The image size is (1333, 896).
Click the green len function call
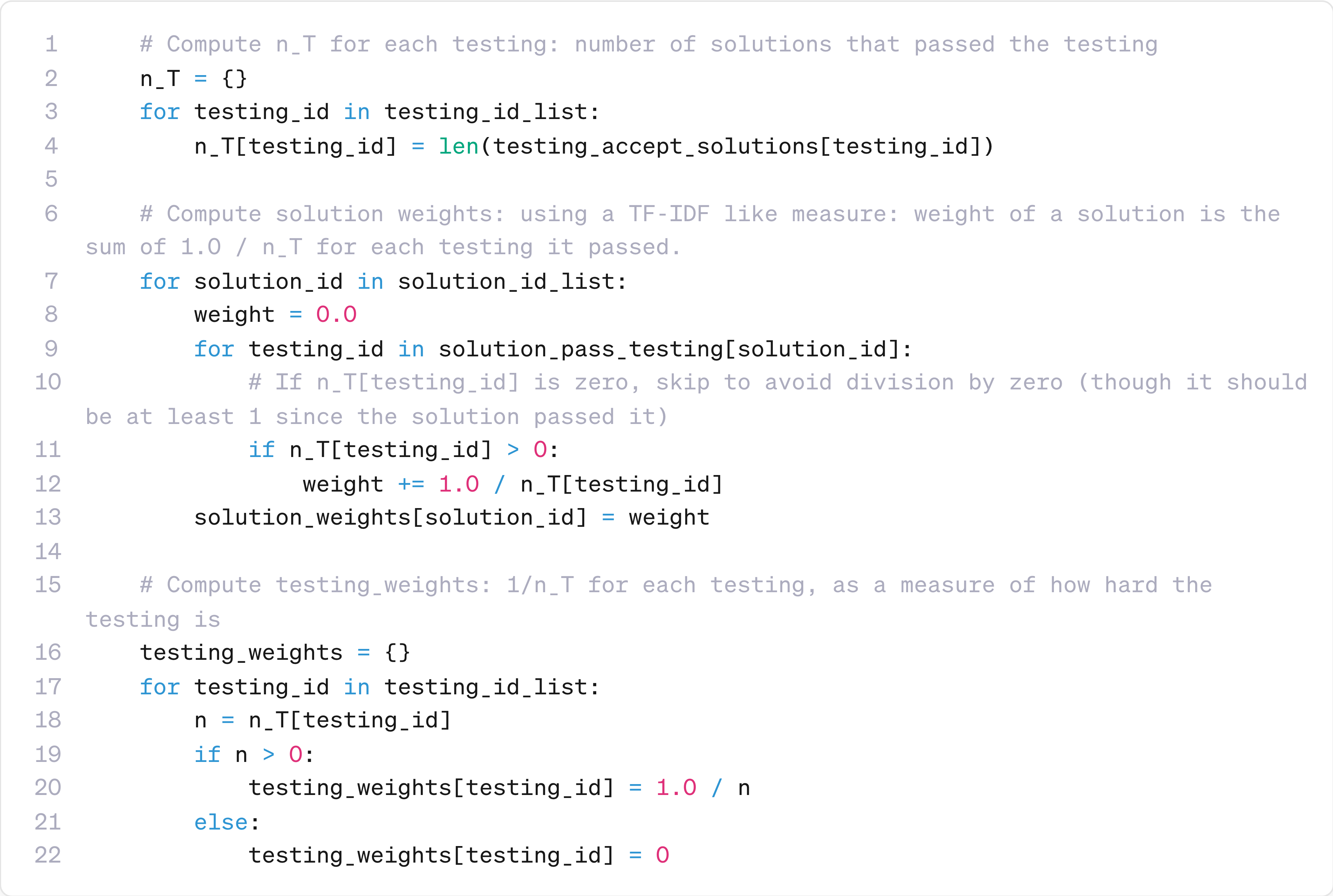[458, 146]
